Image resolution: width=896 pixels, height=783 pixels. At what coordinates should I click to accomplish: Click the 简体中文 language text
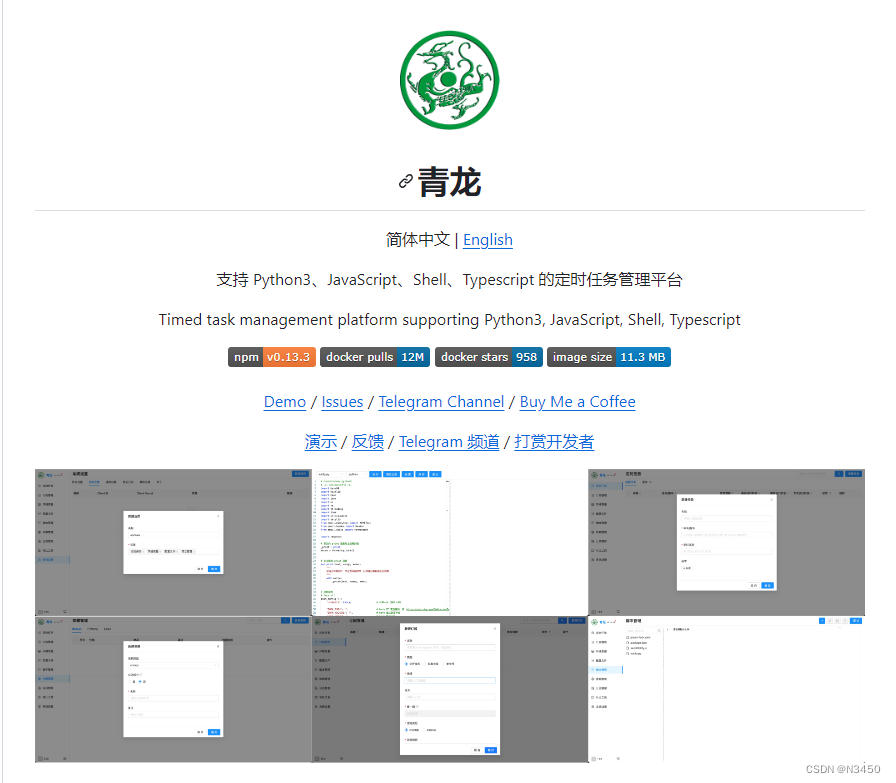418,239
